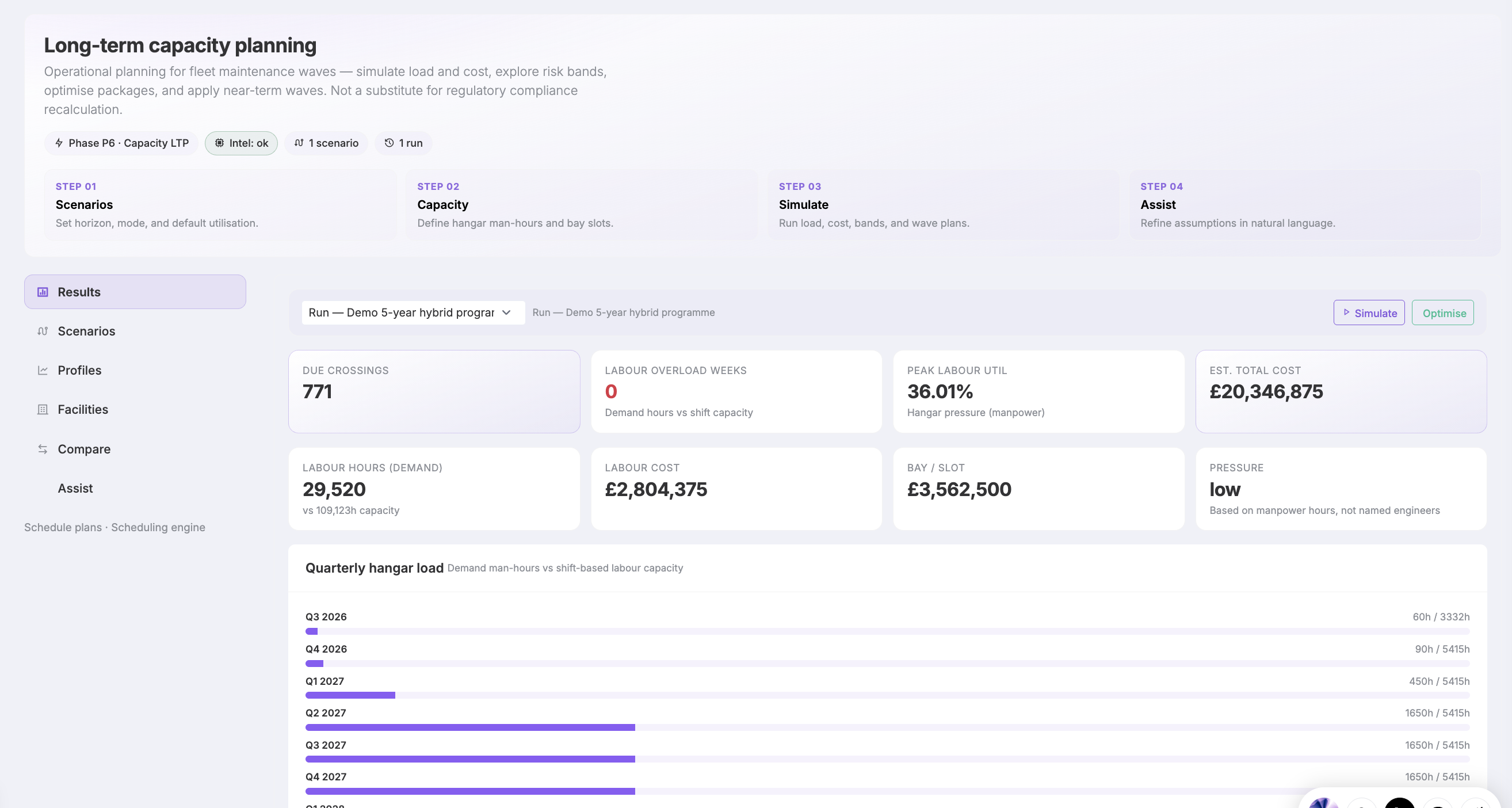This screenshot has height=808, width=1512.
Task: Click the Q3 2026 hangar load bar
Action: (x=888, y=631)
